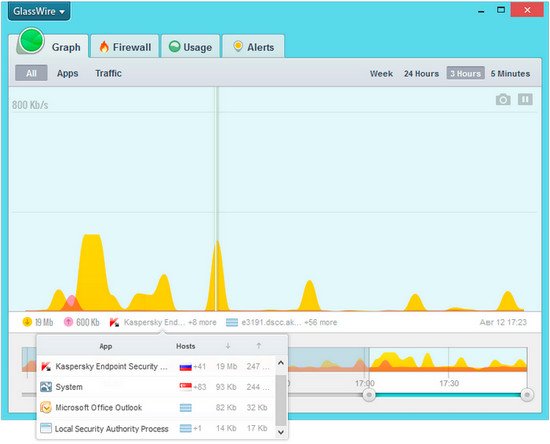
Task: Click the Russian flag in Kaspersky row
Action: 186,367
